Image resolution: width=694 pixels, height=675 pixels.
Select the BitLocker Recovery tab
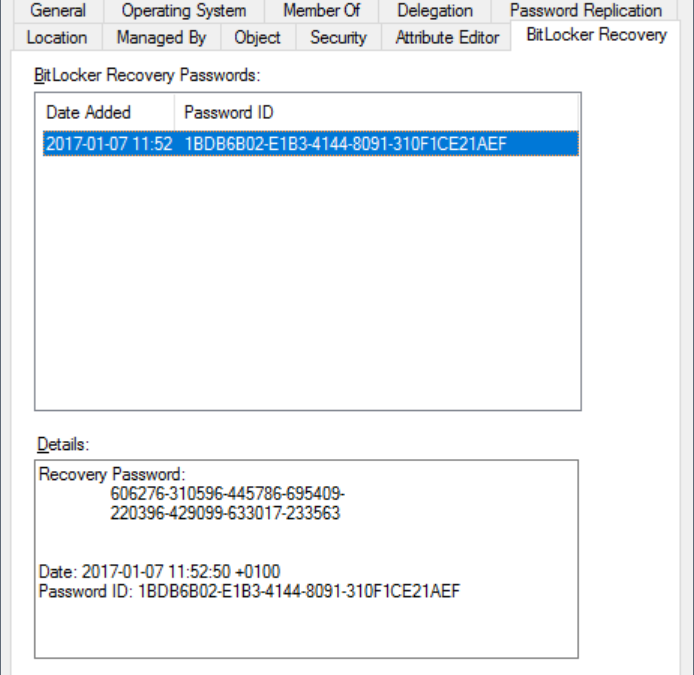click(x=596, y=35)
